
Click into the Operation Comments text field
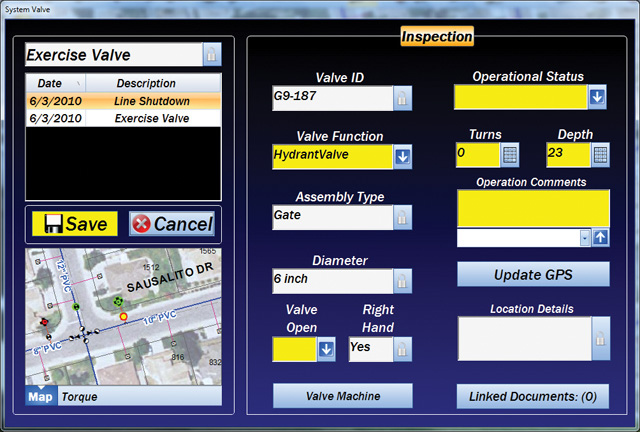pos(533,208)
